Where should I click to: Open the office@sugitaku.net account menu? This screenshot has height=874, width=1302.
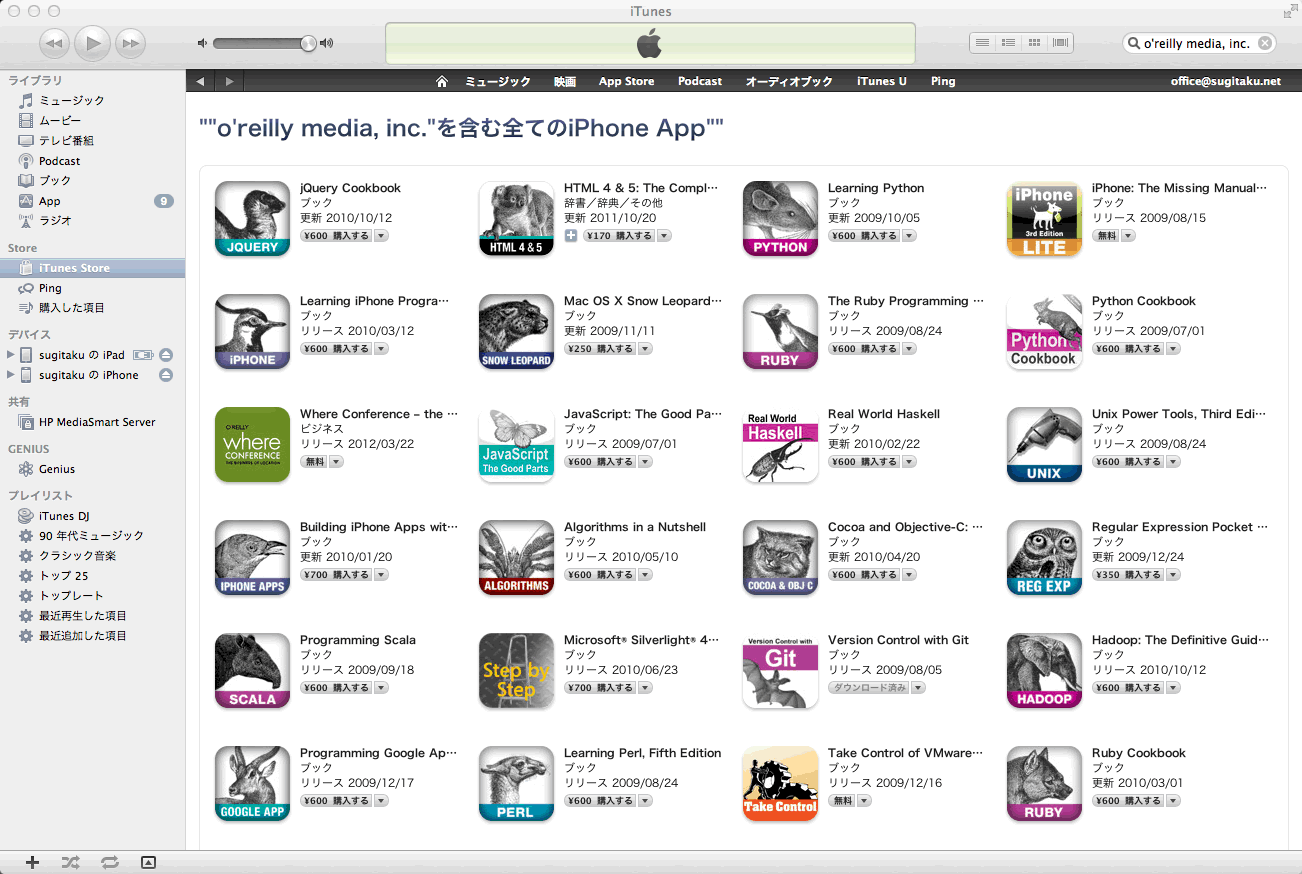pos(1226,81)
